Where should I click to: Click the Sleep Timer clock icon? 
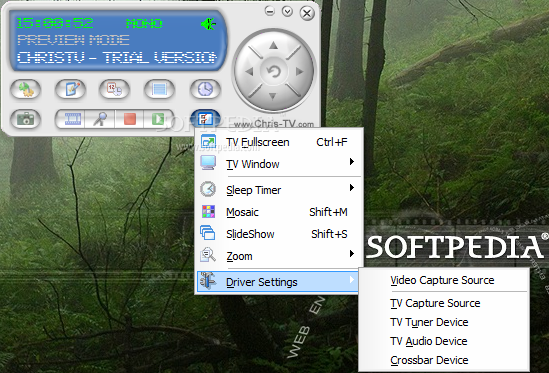click(x=208, y=189)
